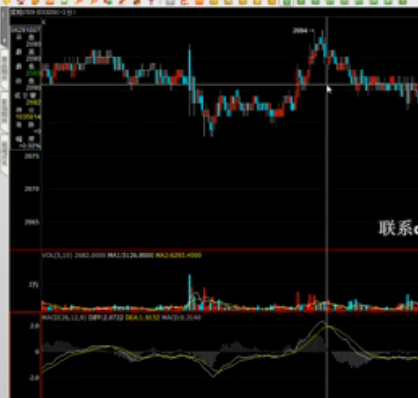
Task: Click the 2994 high price marker
Action: (x=300, y=31)
